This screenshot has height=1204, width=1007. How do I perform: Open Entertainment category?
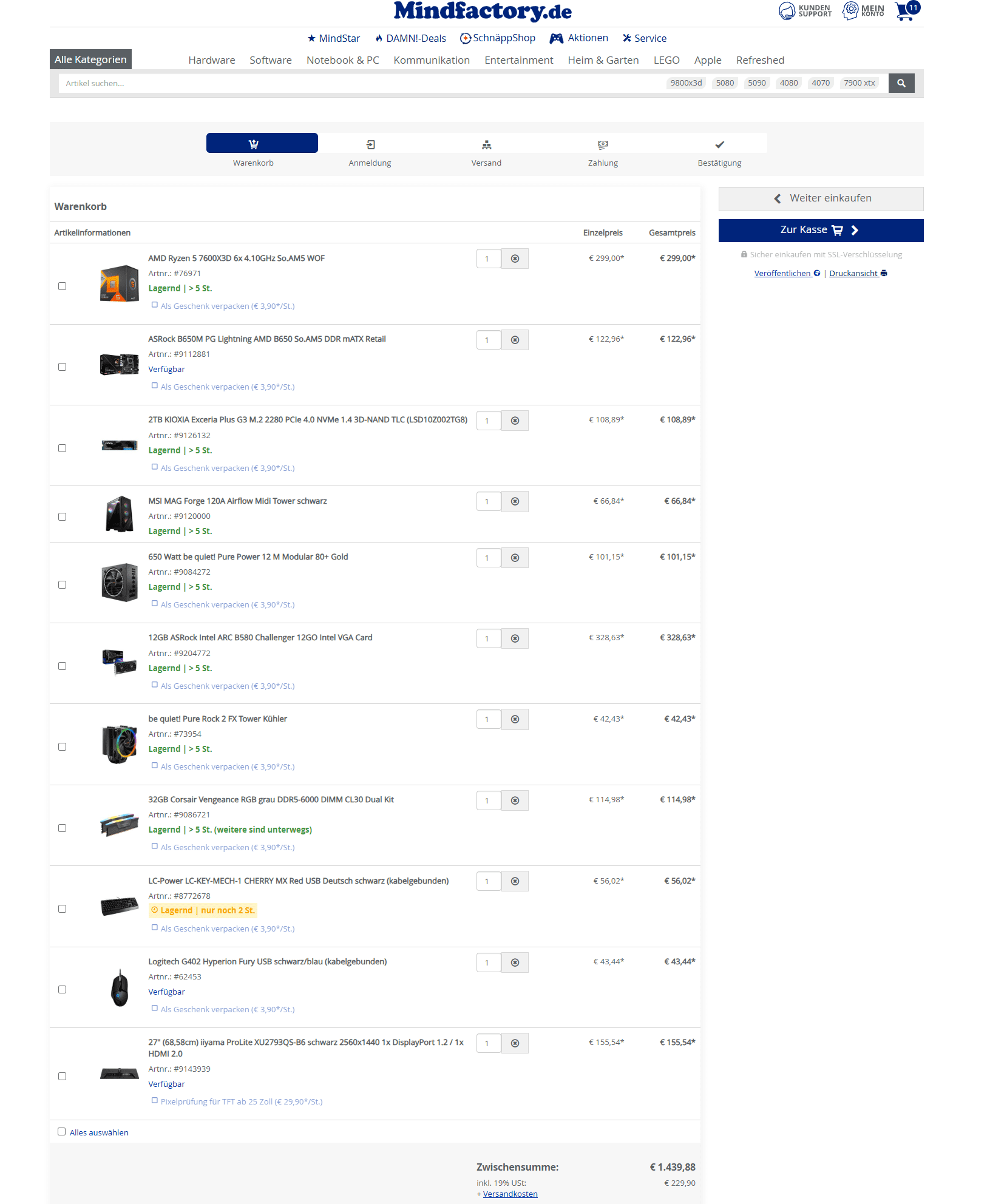click(519, 60)
